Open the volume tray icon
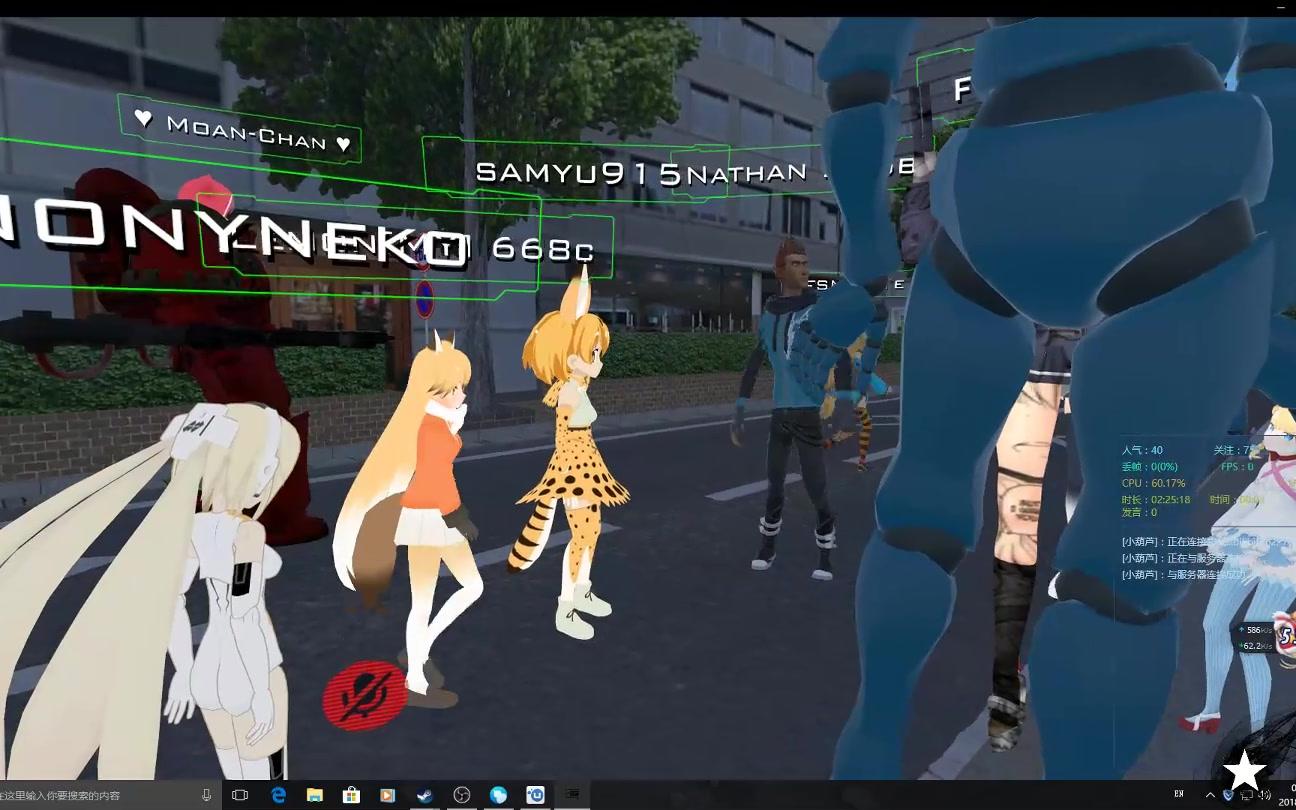Viewport: 1296px width, 810px height. pyautogui.click(x=1264, y=796)
